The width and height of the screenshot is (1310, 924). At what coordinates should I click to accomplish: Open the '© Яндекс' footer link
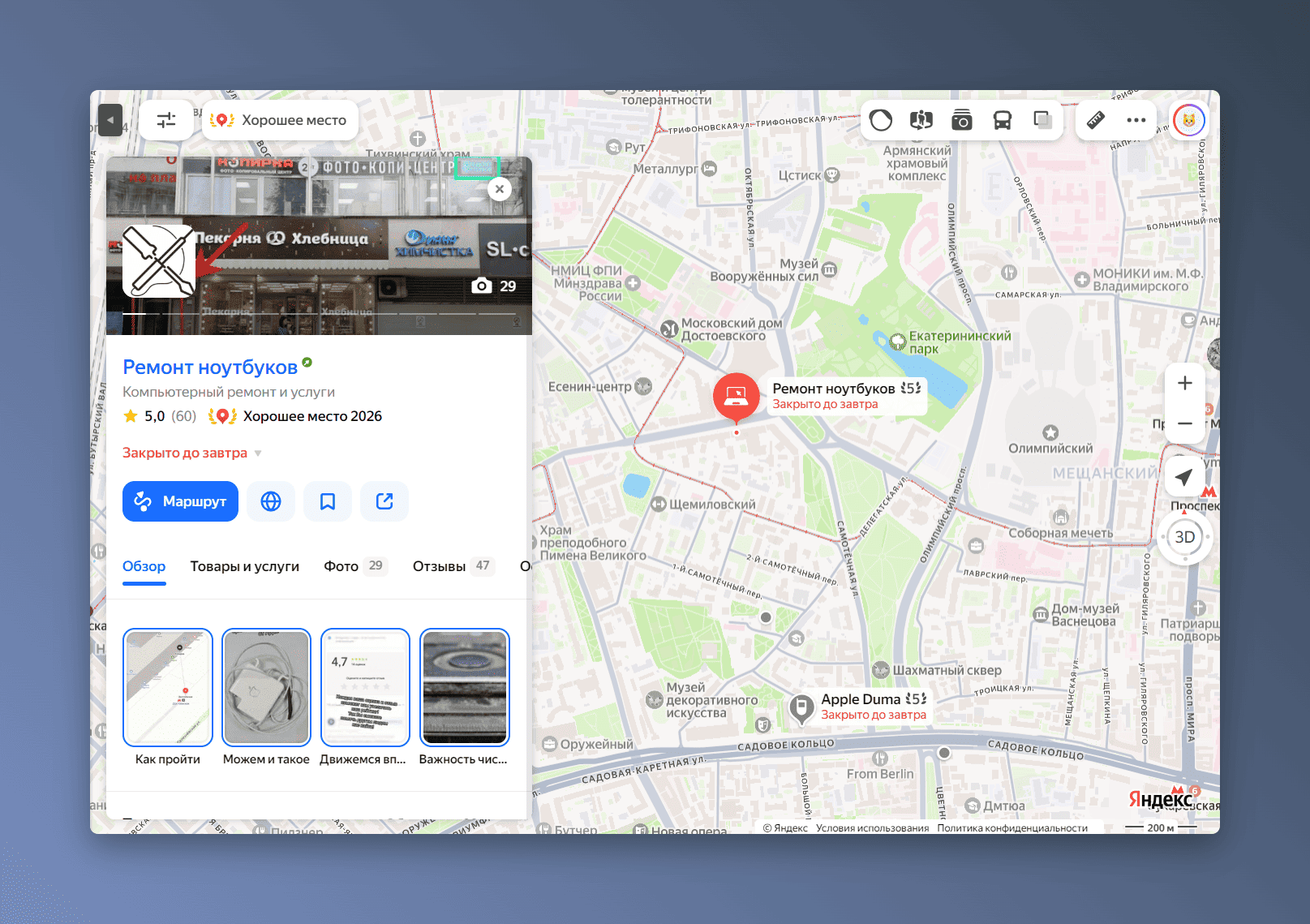point(785,828)
